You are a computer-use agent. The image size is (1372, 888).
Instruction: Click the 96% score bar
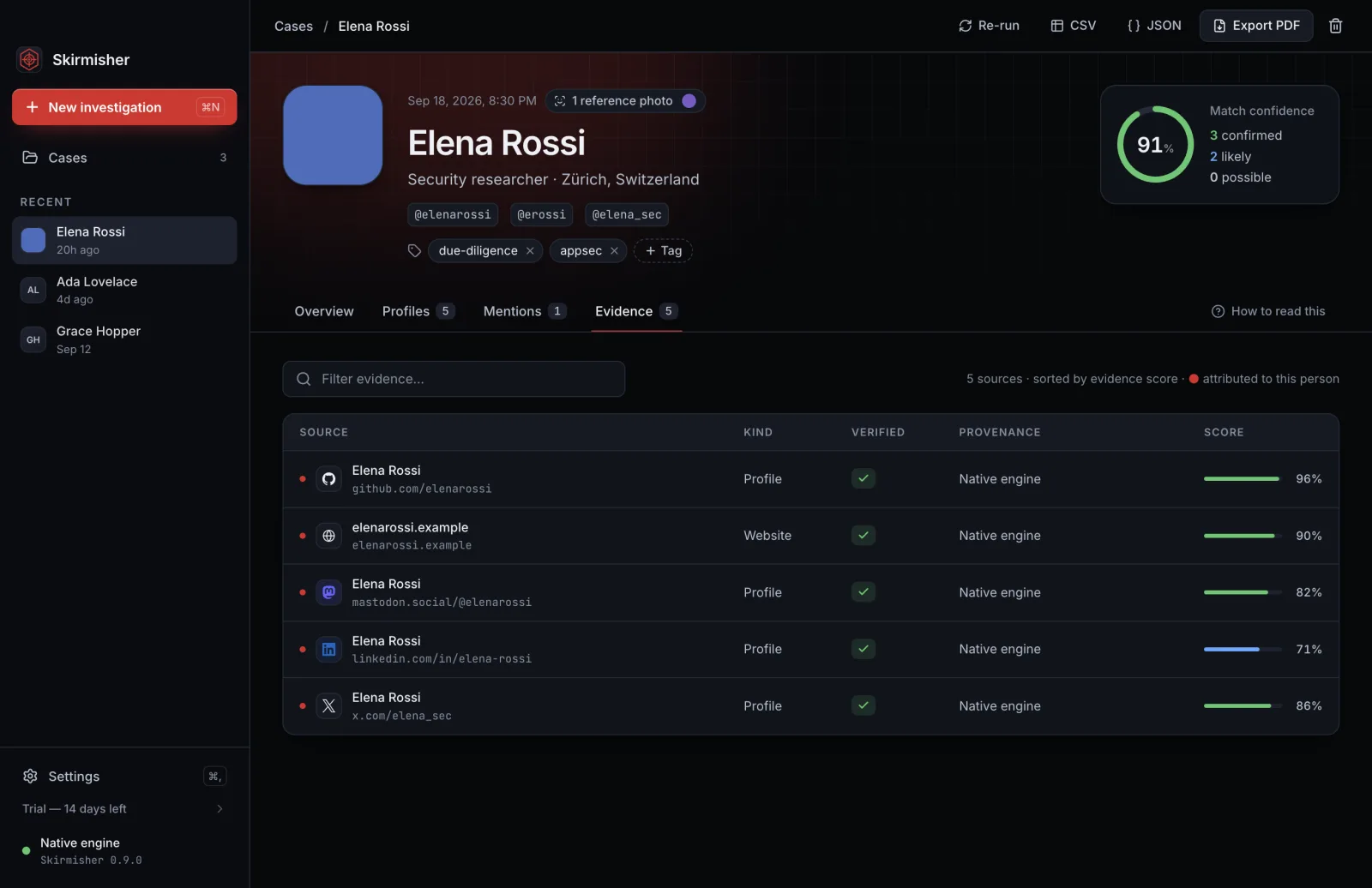(x=1242, y=479)
